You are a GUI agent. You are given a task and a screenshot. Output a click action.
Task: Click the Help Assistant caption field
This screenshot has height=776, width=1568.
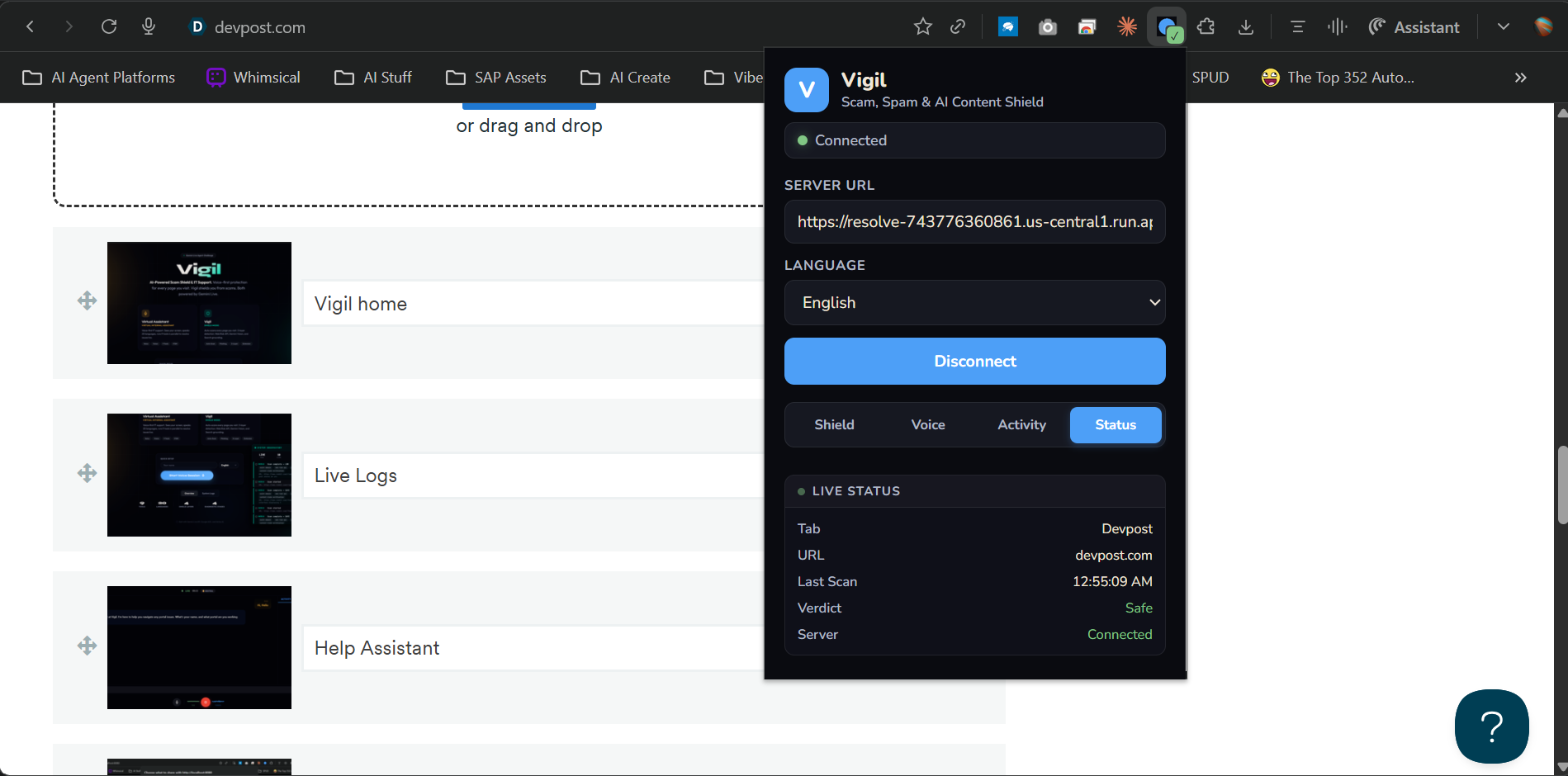(533, 648)
